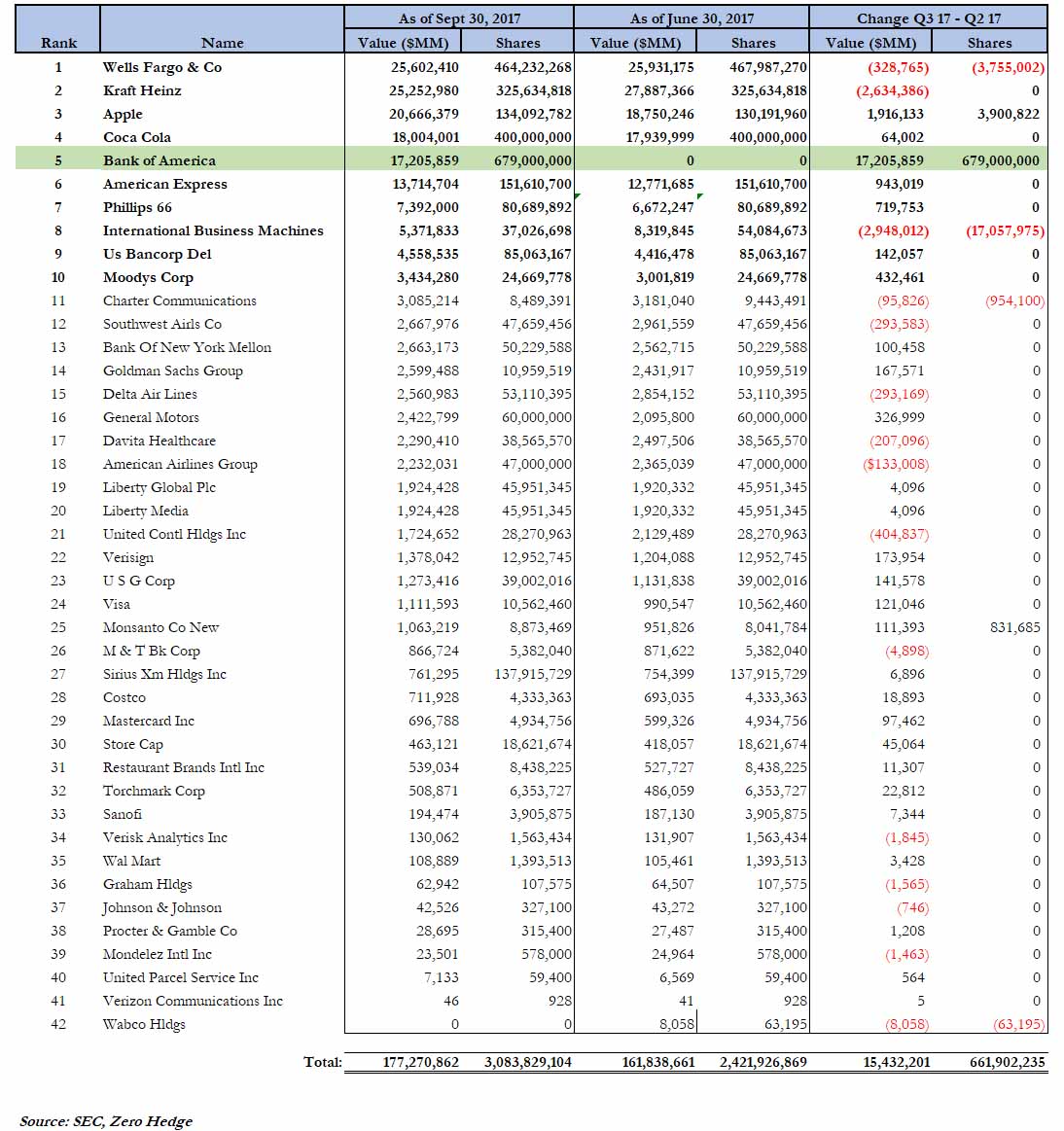Select the Name column header
1064x1131 pixels.
[x=222, y=43]
